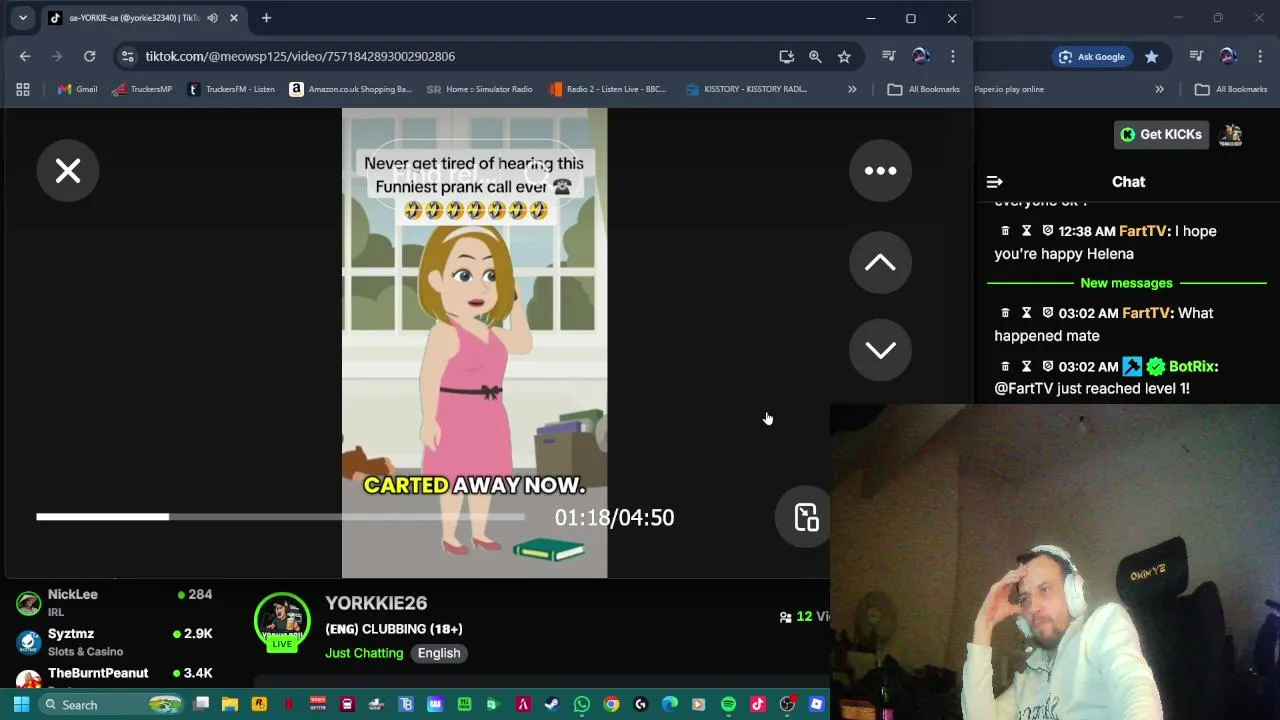Click FartTV username on 12:38 AM message
The height and width of the screenshot is (720, 1280).
click(1143, 231)
